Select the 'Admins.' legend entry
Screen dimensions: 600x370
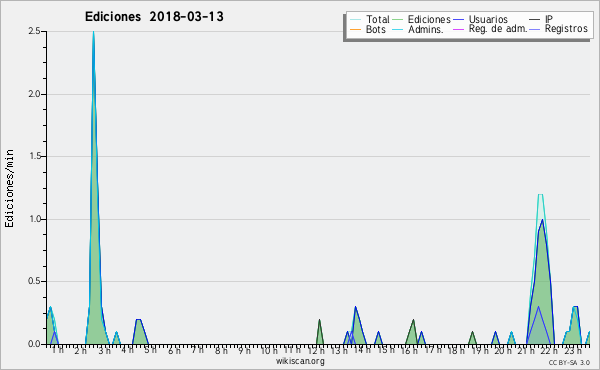426,29
